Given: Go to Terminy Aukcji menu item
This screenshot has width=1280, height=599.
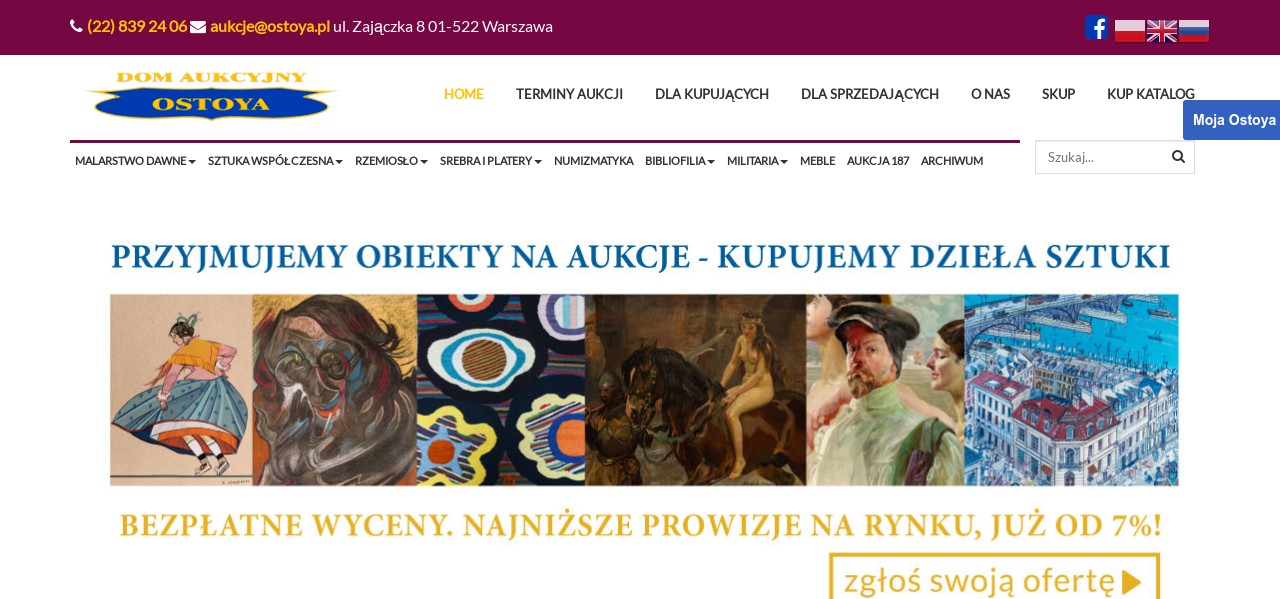Looking at the screenshot, I should (x=569, y=94).
